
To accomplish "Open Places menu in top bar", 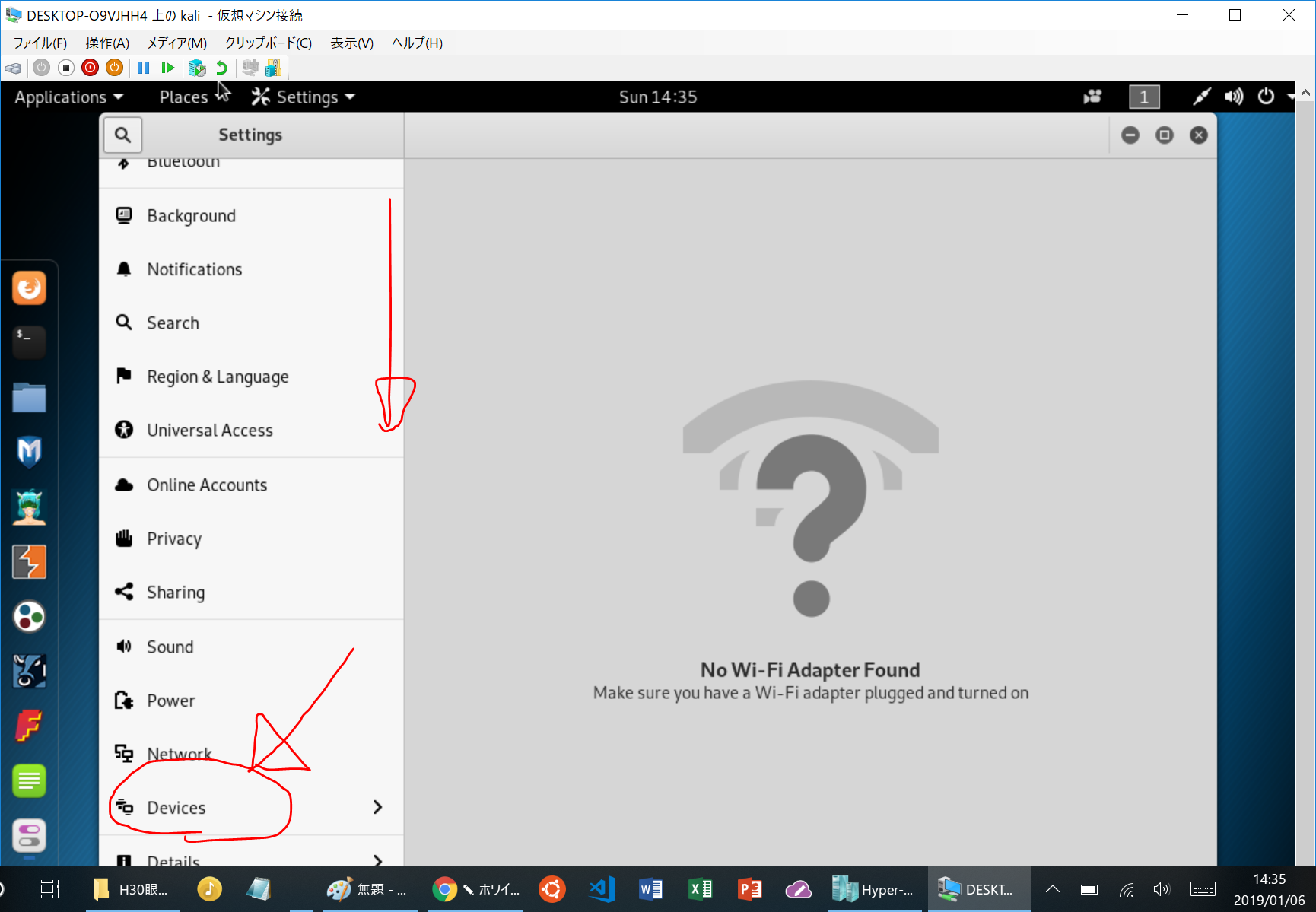I will click(x=183, y=97).
